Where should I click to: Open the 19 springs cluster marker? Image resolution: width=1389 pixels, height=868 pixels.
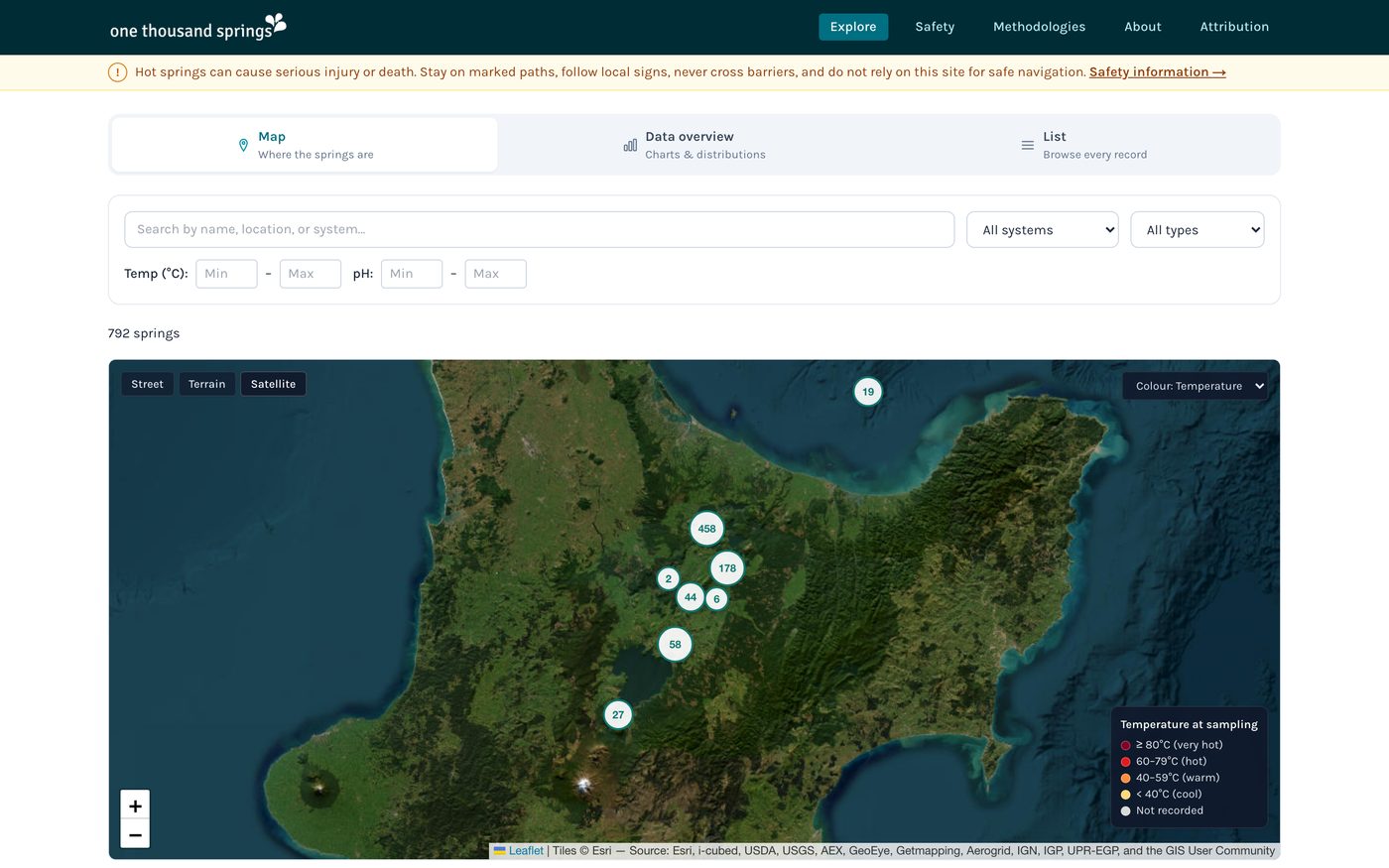[868, 392]
